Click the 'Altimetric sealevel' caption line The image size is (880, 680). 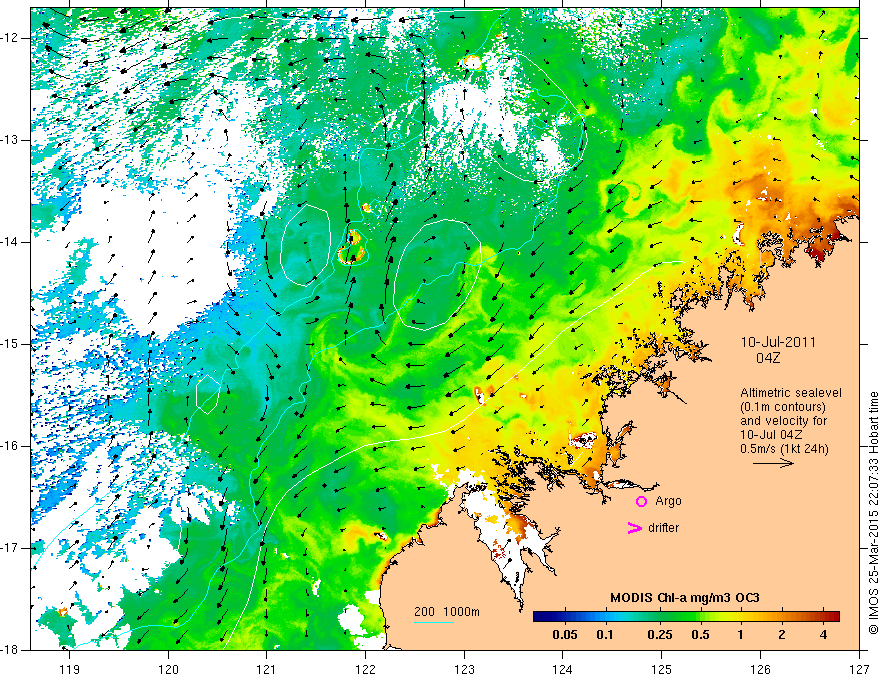pyautogui.click(x=791, y=393)
